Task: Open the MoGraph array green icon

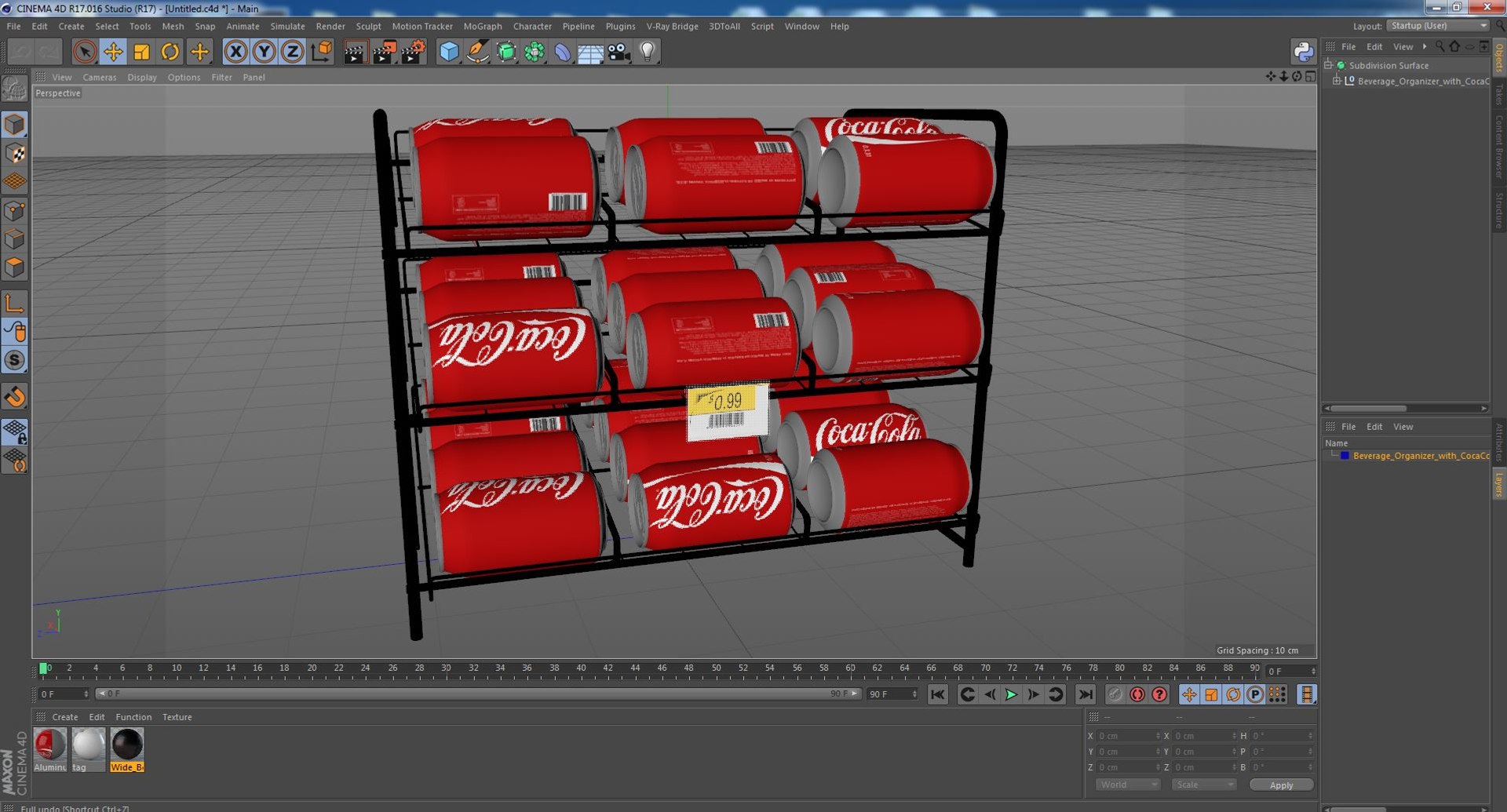Action: coord(535,52)
